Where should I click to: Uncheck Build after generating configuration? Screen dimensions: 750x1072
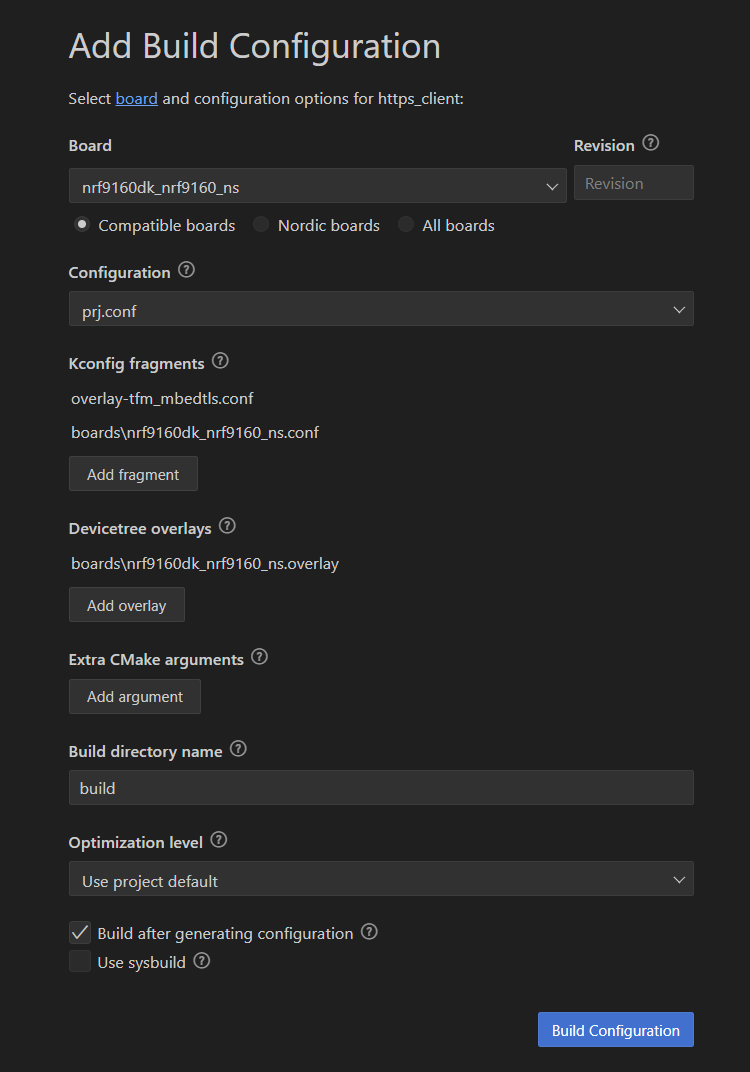point(80,933)
